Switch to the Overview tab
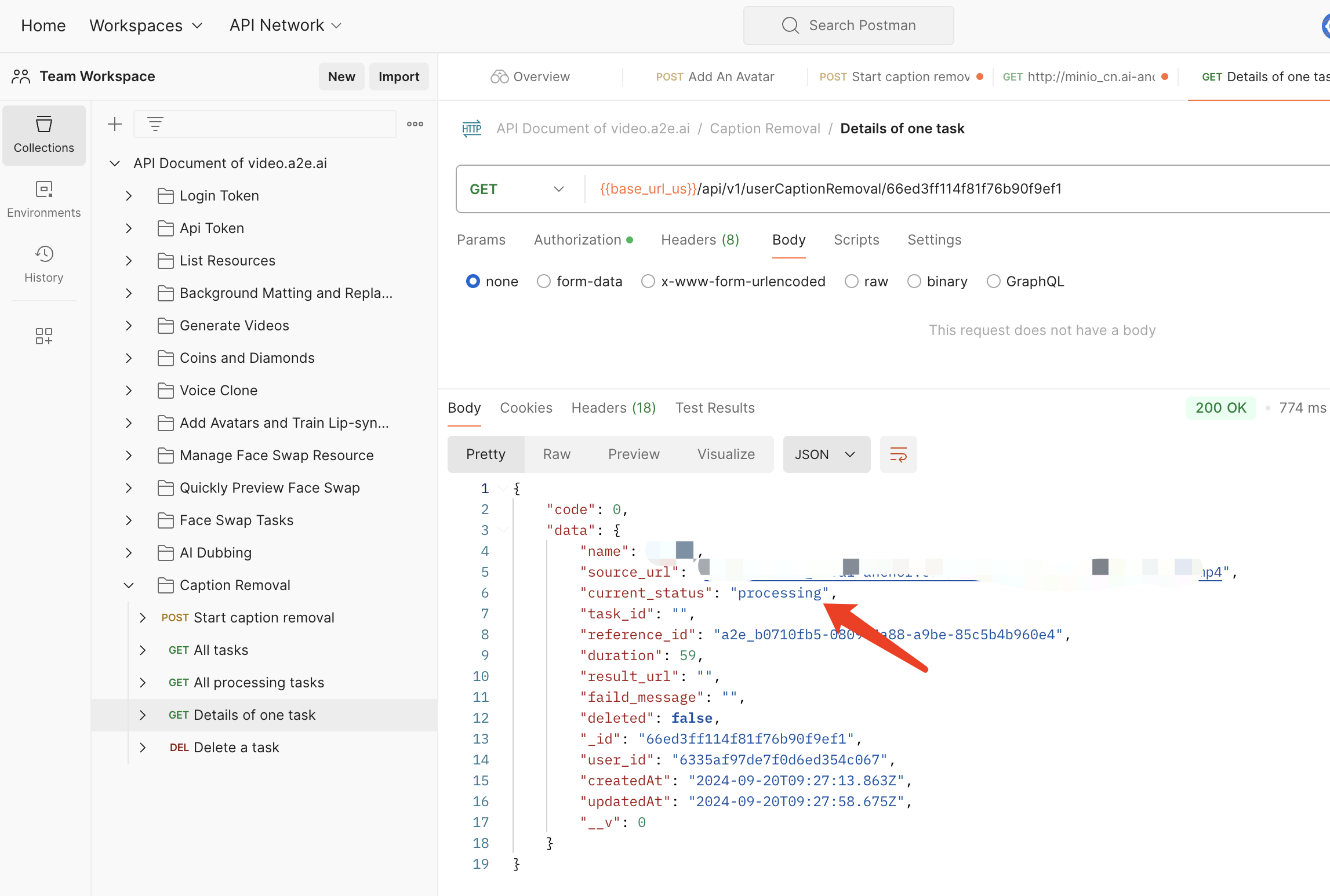The width and height of the screenshot is (1330, 896). point(530,77)
